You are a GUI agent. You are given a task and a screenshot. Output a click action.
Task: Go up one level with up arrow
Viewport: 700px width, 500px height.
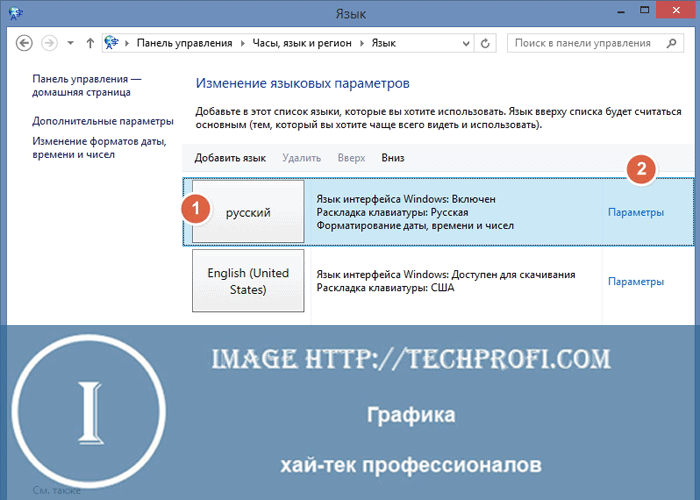pyautogui.click(x=90, y=43)
